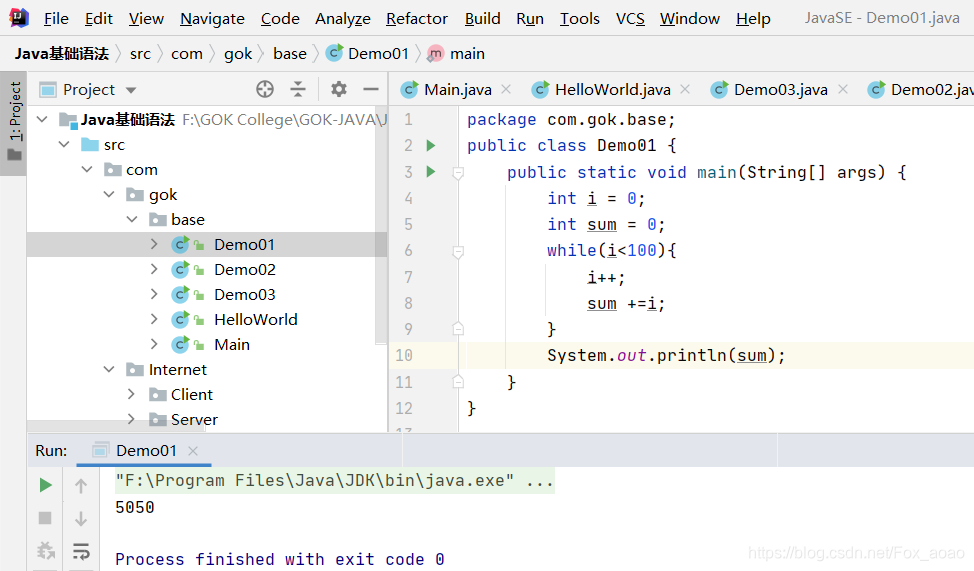Stop the running process square button
The height and width of the screenshot is (571, 974).
(45, 518)
